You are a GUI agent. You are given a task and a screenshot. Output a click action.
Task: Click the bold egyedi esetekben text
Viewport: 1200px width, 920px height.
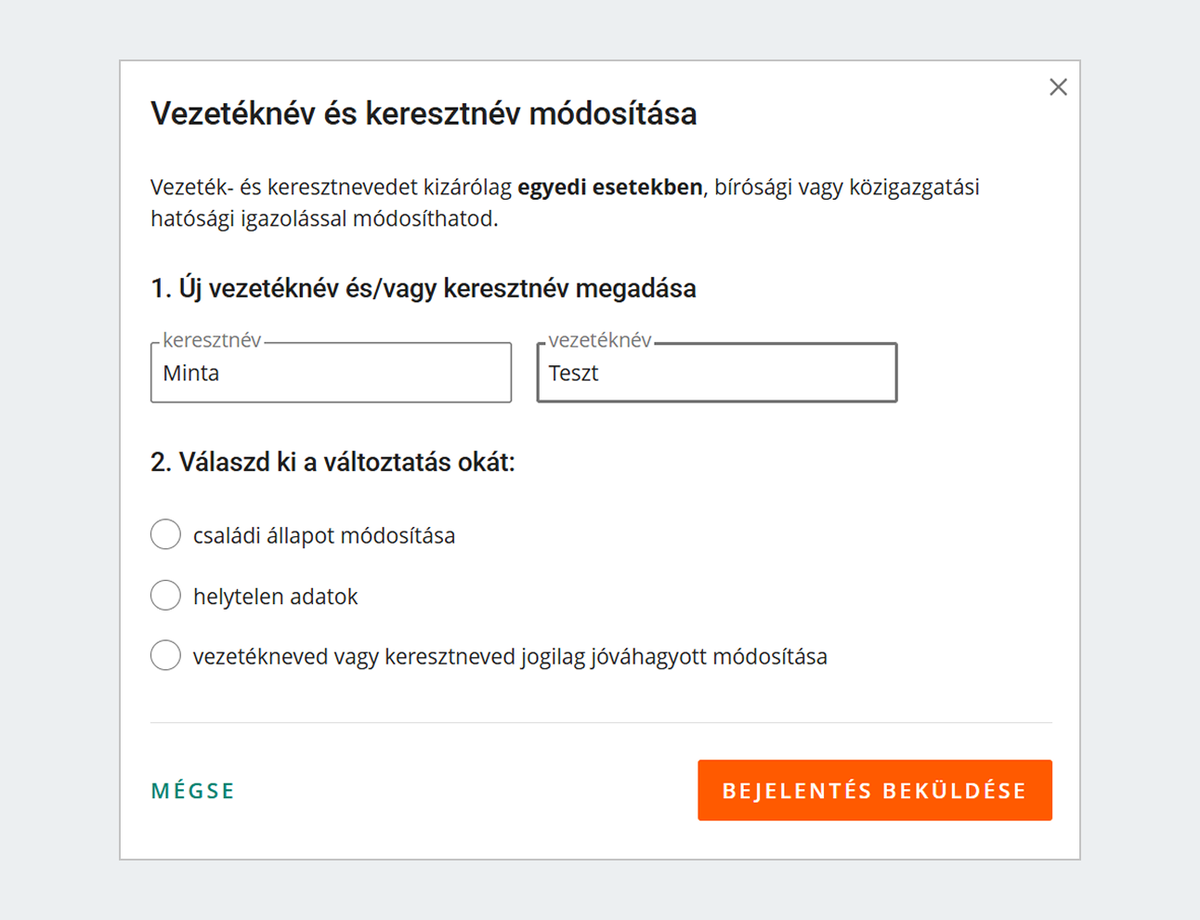tap(608, 186)
